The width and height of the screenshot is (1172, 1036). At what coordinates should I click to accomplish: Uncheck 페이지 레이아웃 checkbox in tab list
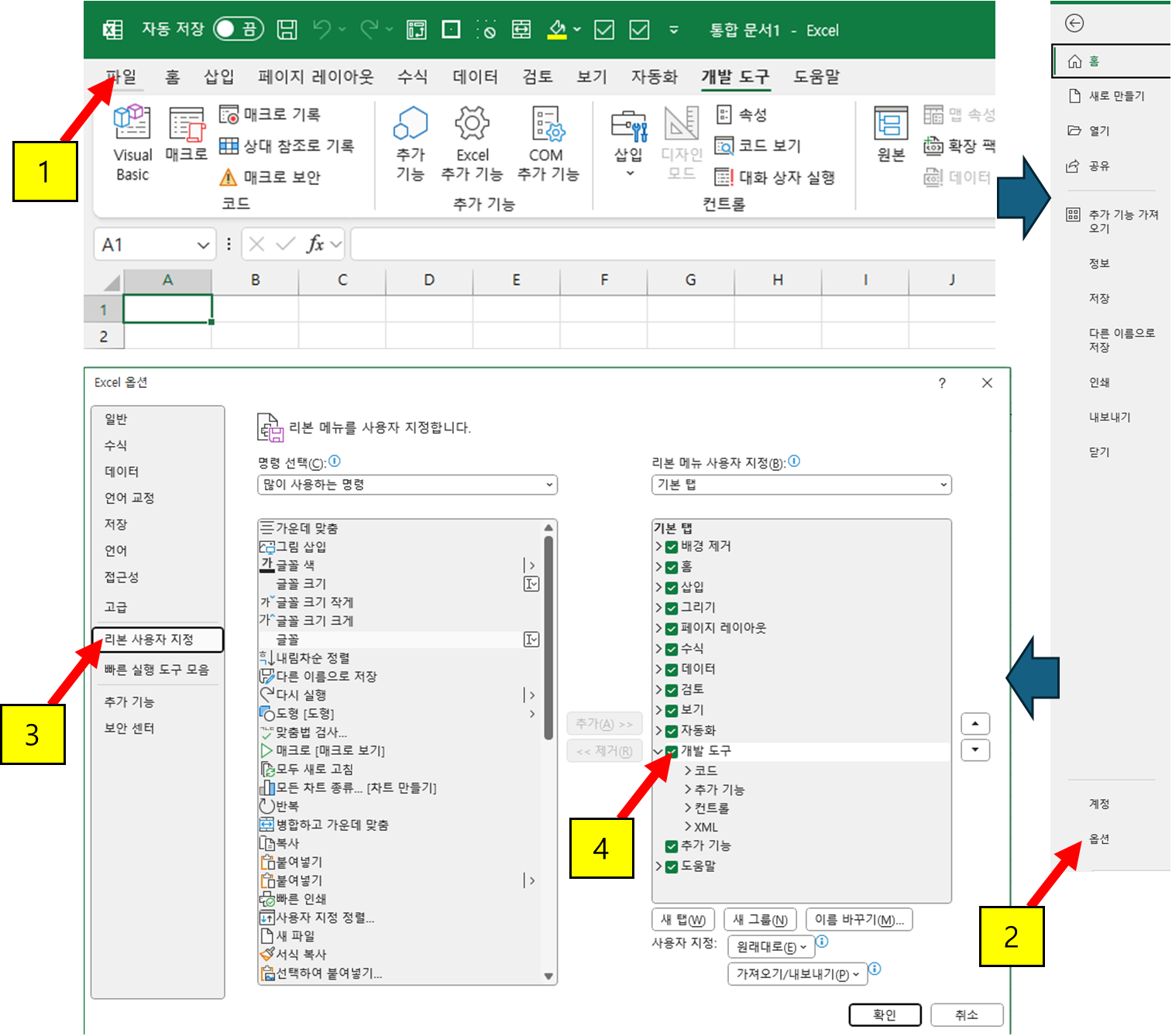(672, 629)
